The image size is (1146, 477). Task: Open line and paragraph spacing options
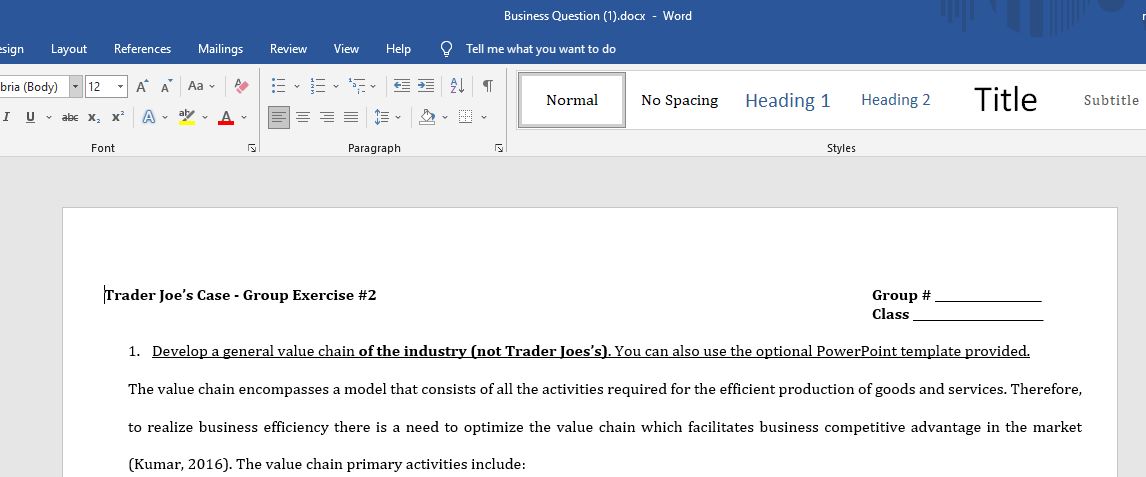tap(382, 117)
